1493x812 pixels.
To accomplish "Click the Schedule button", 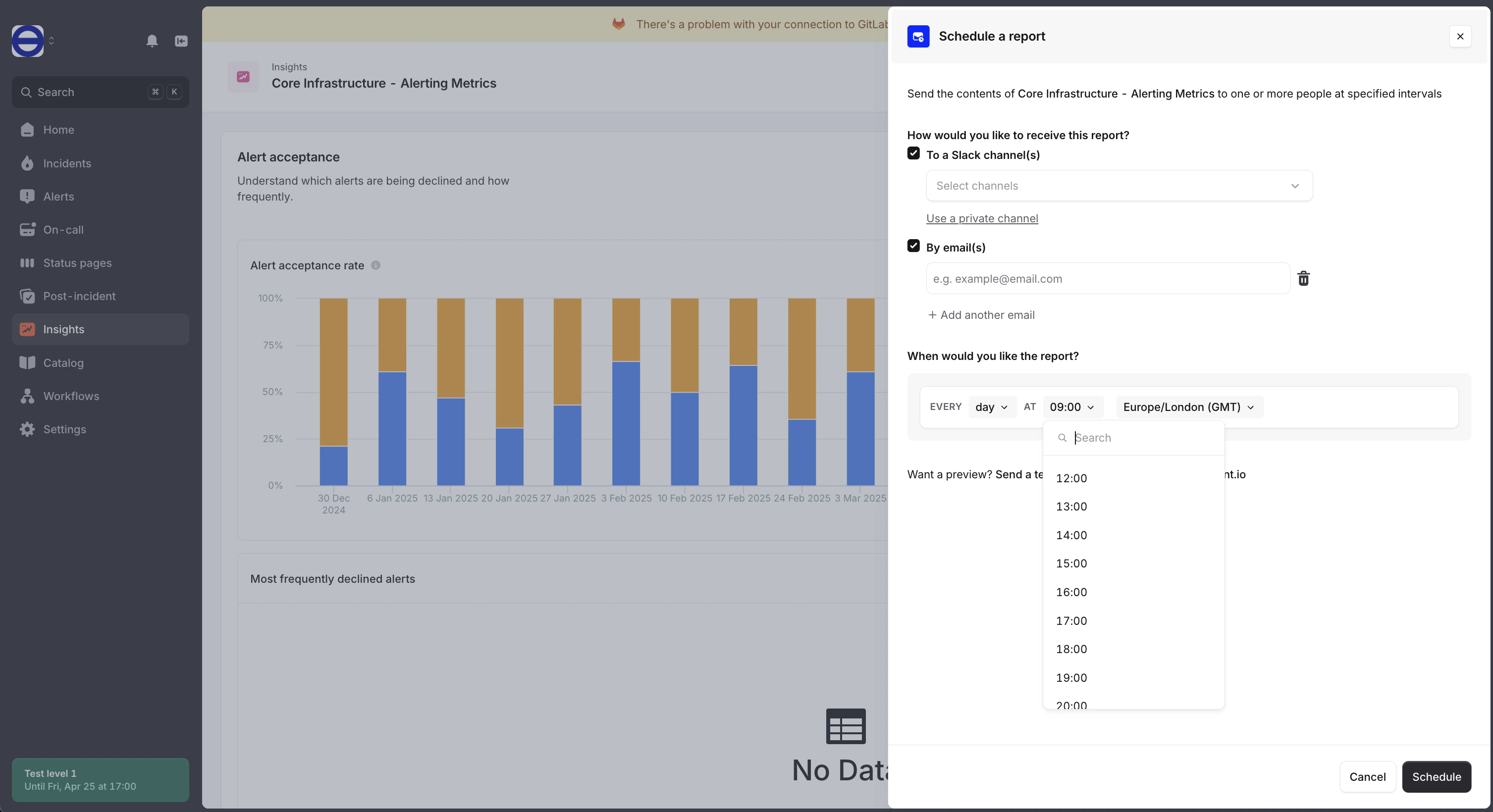I will pos(1436,777).
